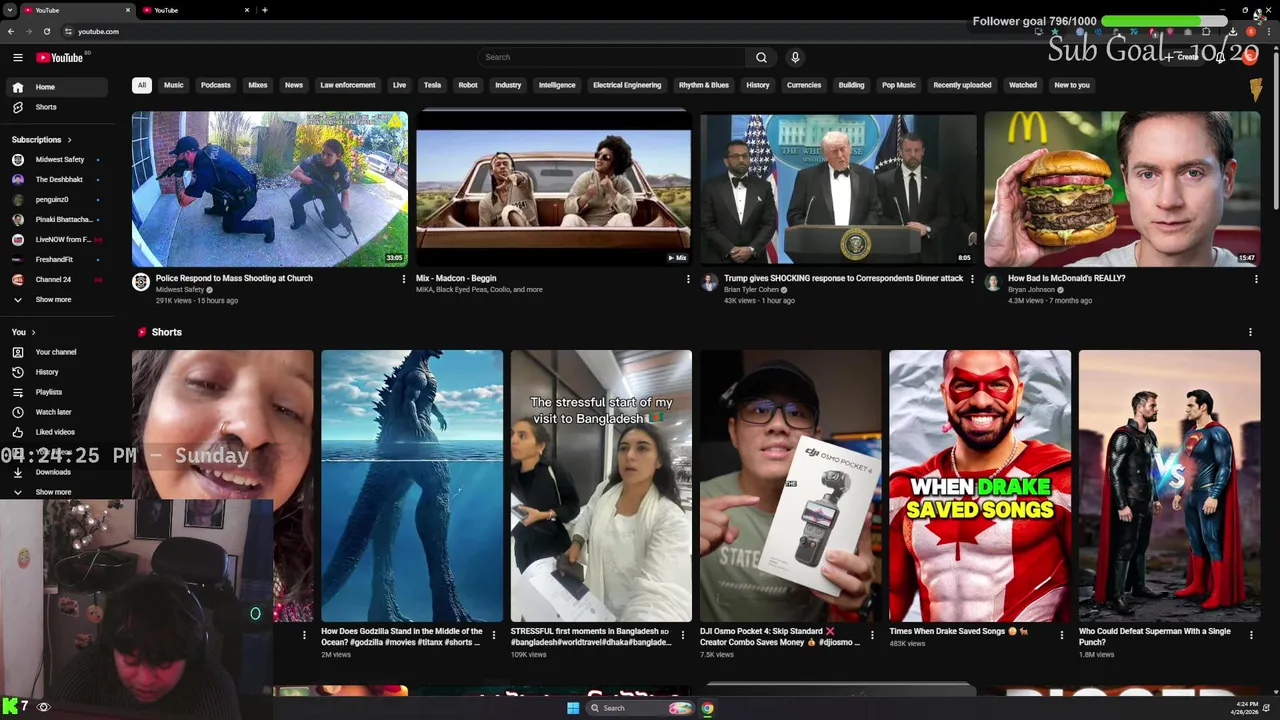Open the Chrome downloads icon

(1233, 31)
